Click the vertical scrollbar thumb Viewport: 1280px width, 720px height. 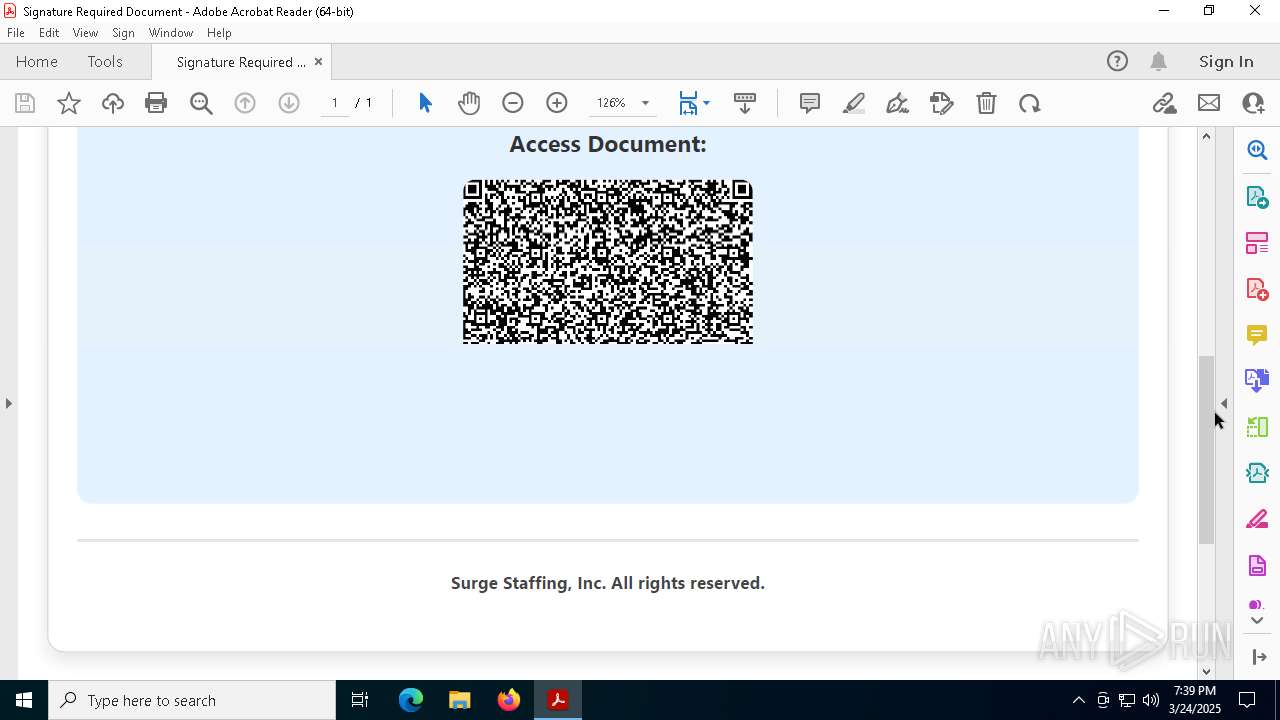pyautogui.click(x=1206, y=449)
